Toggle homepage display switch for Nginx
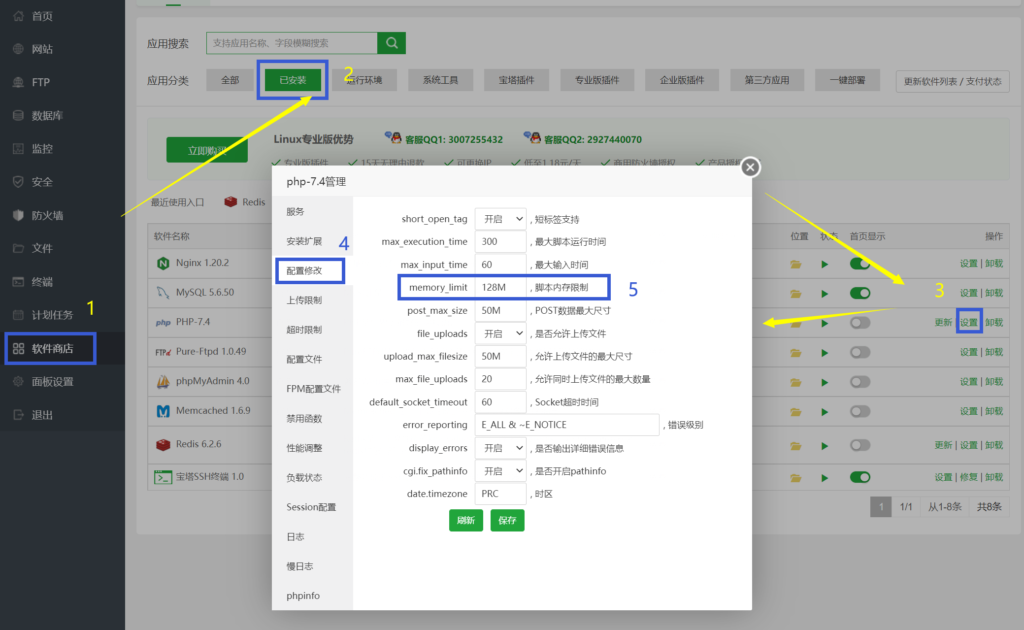This screenshot has width=1024, height=630. (x=860, y=264)
